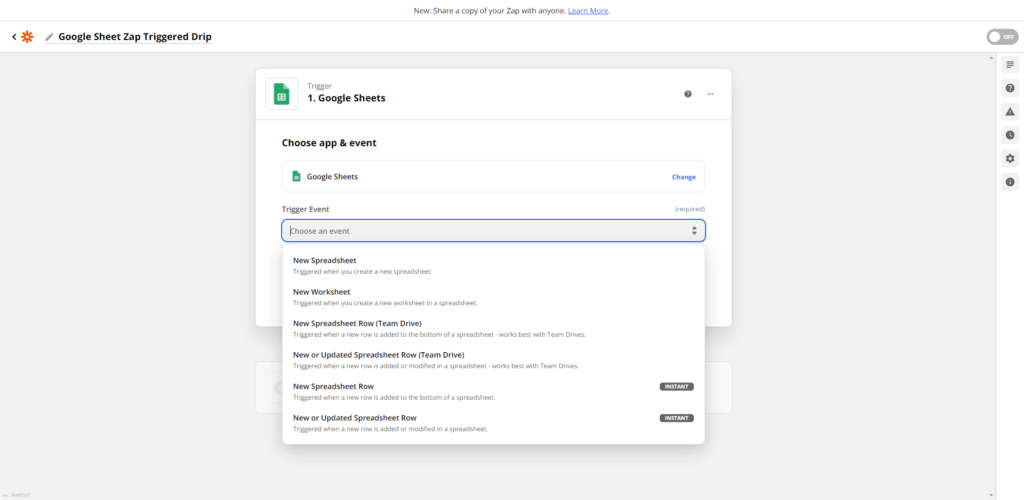Screen dimensions: 1024x500
Task: Open Zap history clock icon in sidebar
Action: [1010, 135]
